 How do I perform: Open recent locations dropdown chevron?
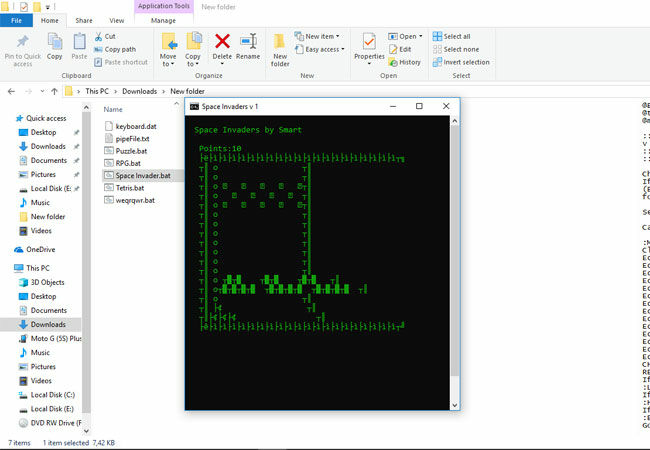[x=42, y=91]
